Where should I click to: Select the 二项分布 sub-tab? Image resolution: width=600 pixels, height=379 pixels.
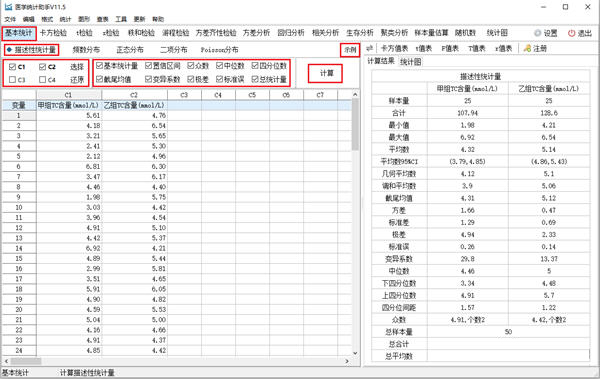pos(174,50)
